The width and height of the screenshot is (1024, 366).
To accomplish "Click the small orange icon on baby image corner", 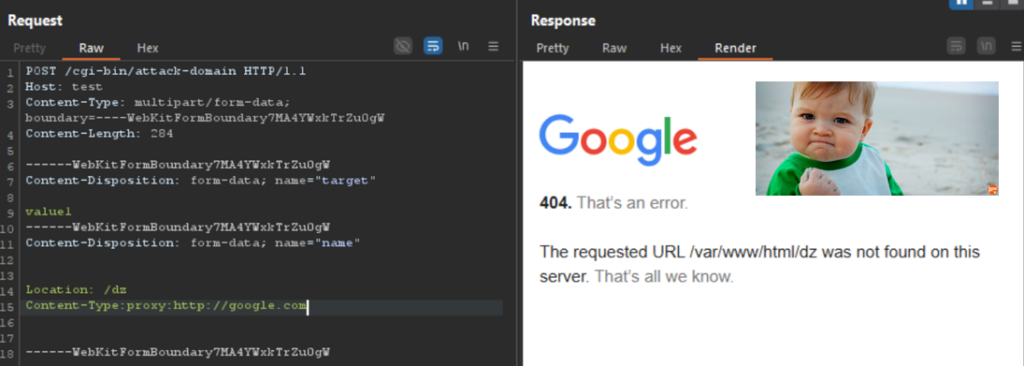I will (x=992, y=190).
